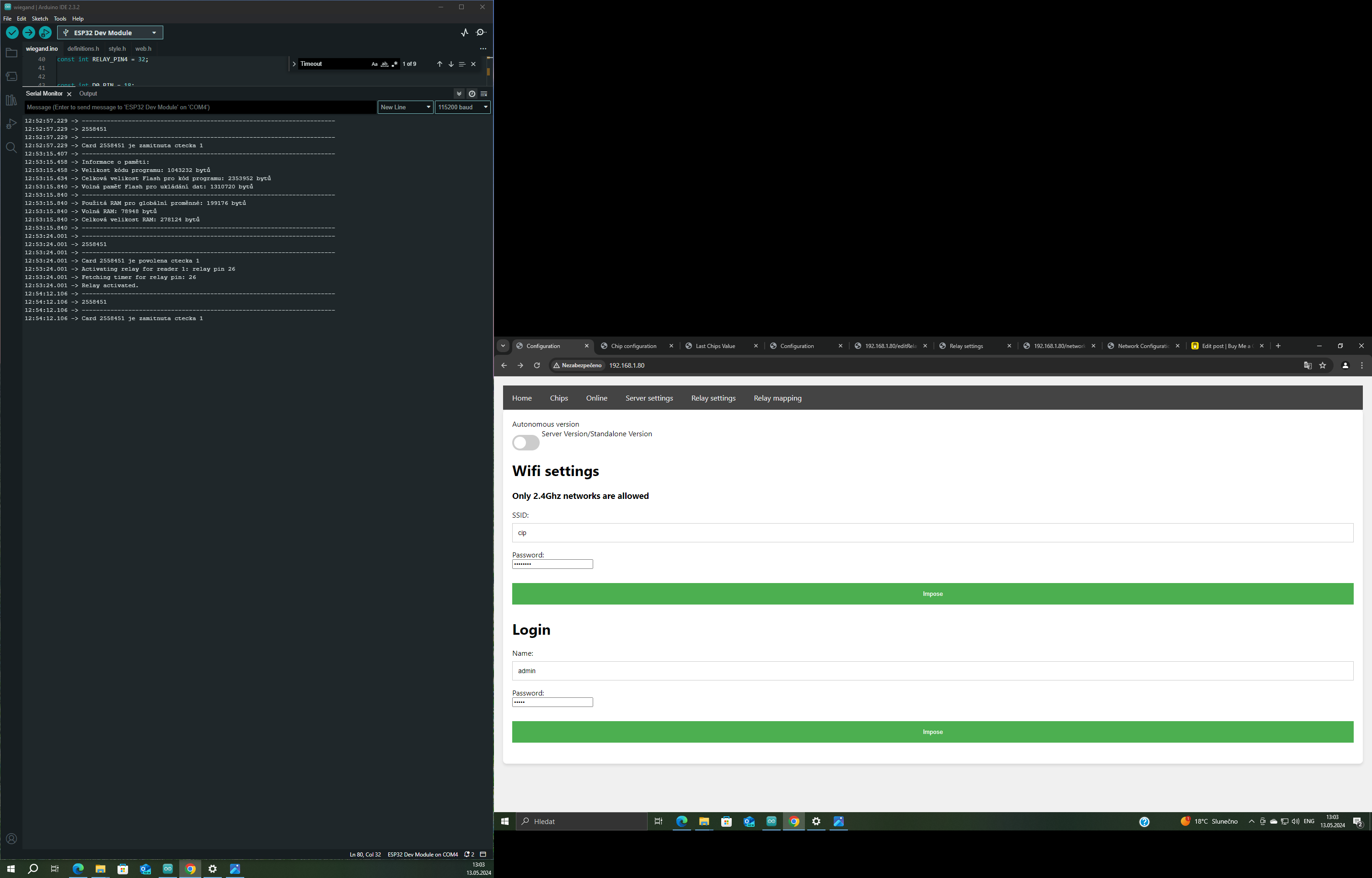
Task: Open the New Line line-ending dropdown
Action: click(x=405, y=107)
